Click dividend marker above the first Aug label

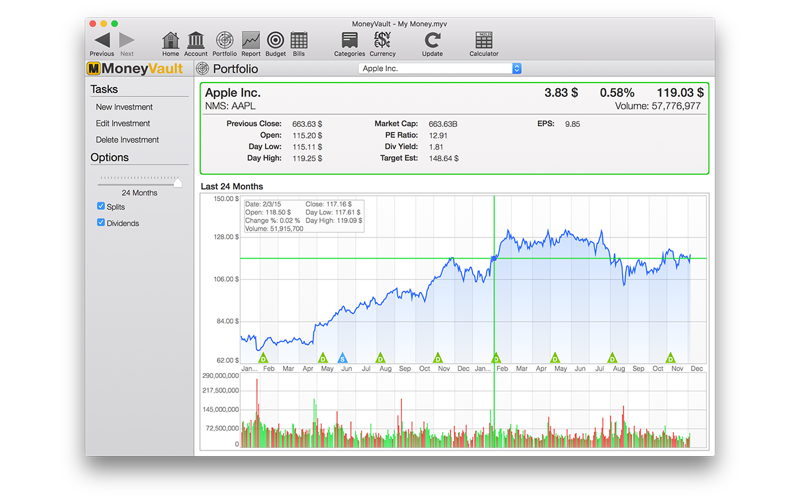(380, 358)
